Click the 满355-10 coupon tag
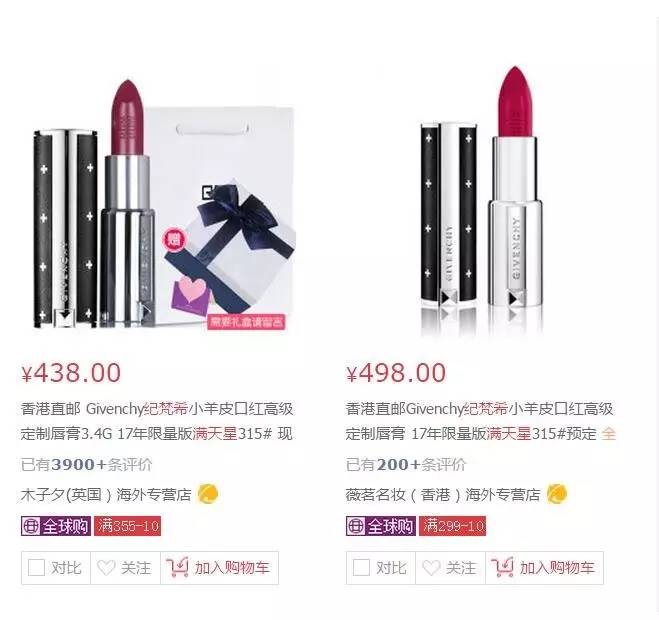 pyautogui.click(x=128, y=526)
